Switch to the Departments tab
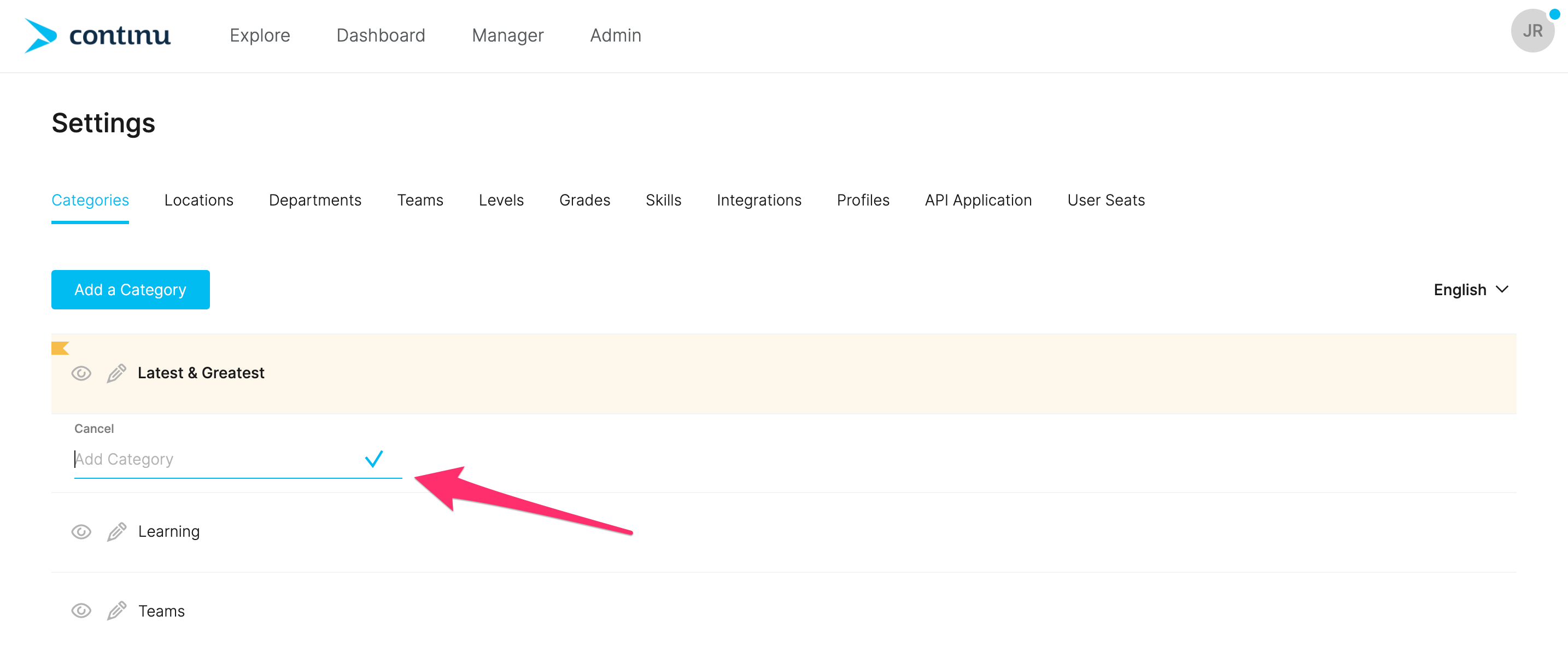Screen dimensions: 1568x645 pyautogui.click(x=315, y=200)
